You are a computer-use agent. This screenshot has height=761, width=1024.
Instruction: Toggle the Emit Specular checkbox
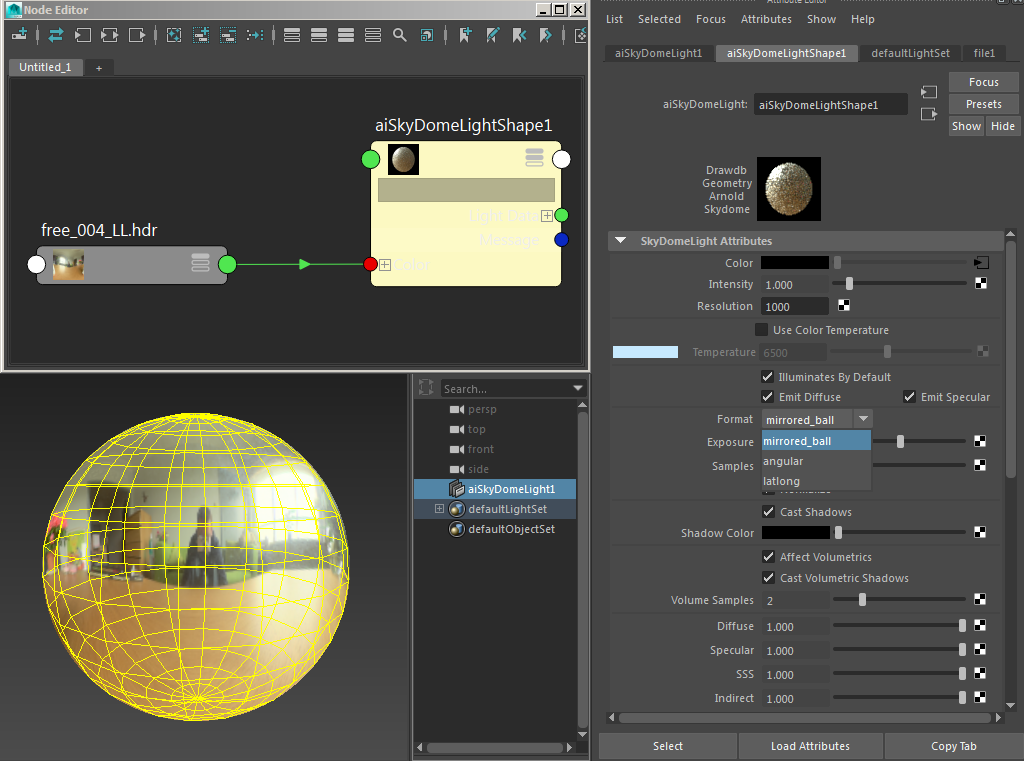(x=909, y=397)
